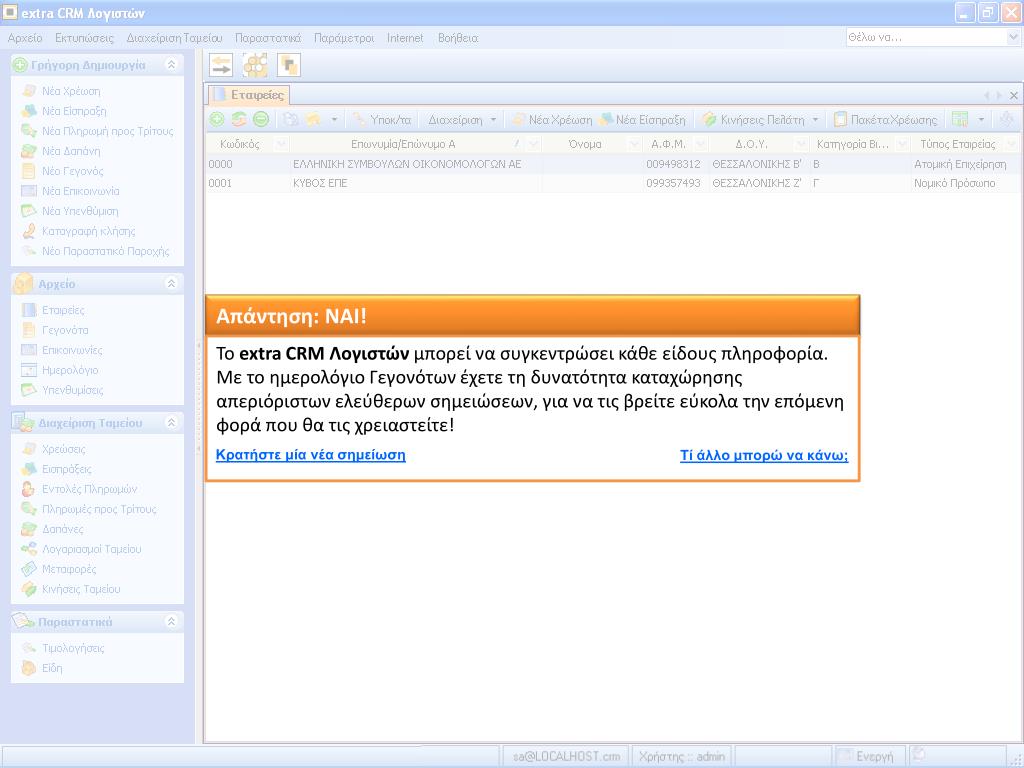Click the Τιμολογήσεις icon
Viewport: 1024px width, 768px height.
(x=29, y=648)
